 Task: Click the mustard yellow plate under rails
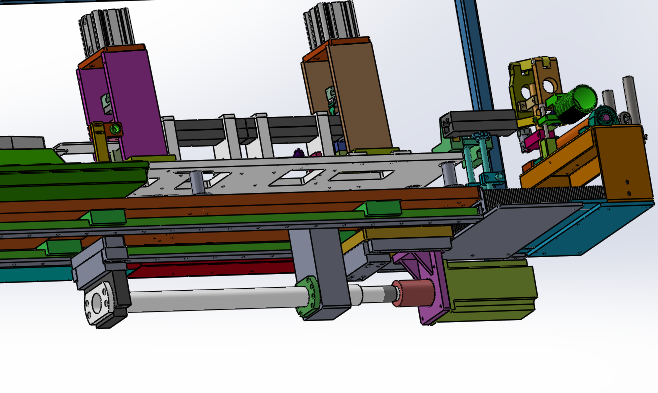point(399,237)
